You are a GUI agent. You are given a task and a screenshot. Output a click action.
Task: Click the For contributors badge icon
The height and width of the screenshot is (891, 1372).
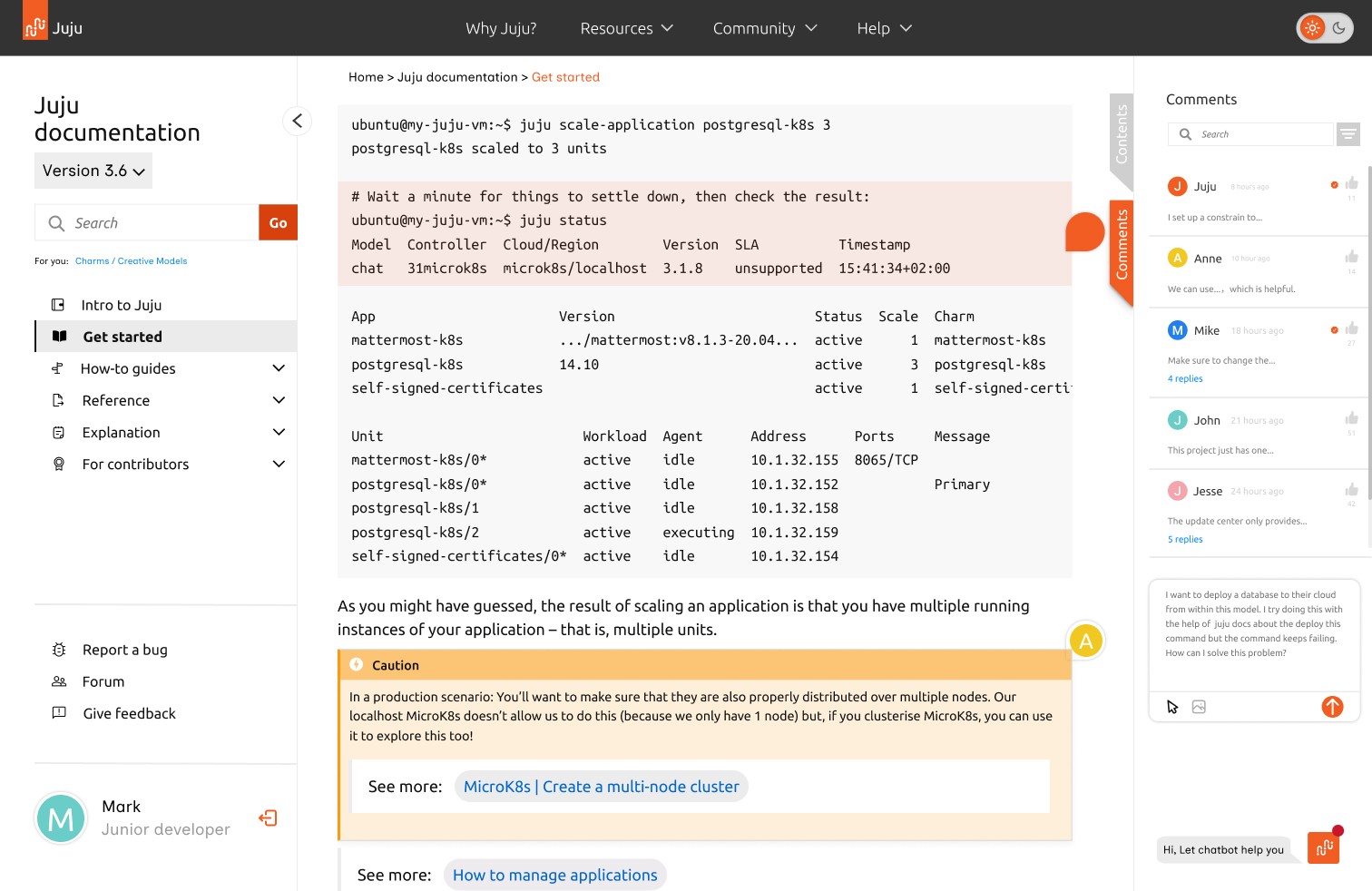pos(59,464)
